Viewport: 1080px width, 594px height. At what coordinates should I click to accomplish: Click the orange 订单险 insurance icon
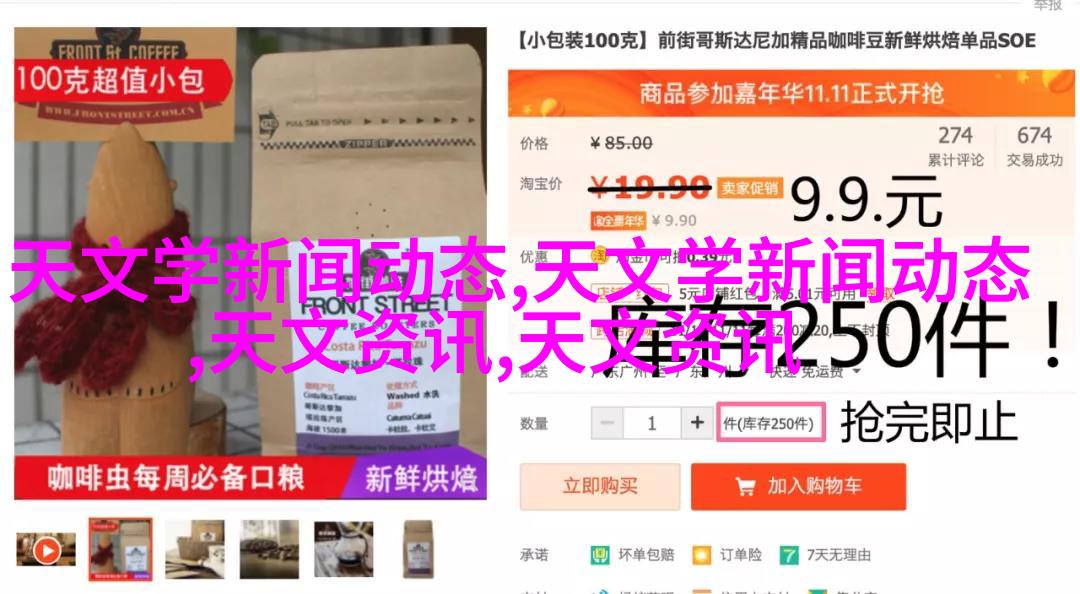pyautogui.click(x=702, y=555)
